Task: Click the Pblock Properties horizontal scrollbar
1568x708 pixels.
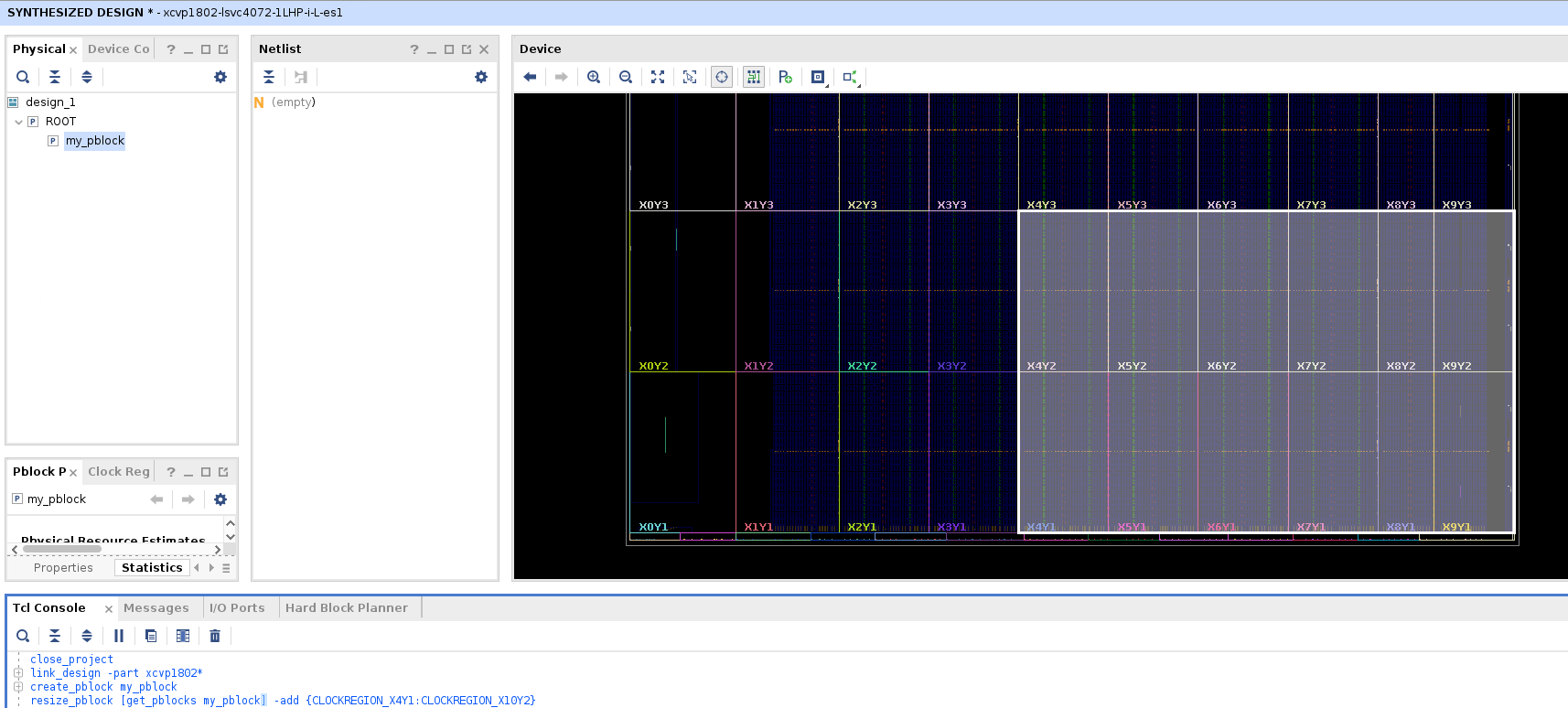Action: (61, 550)
